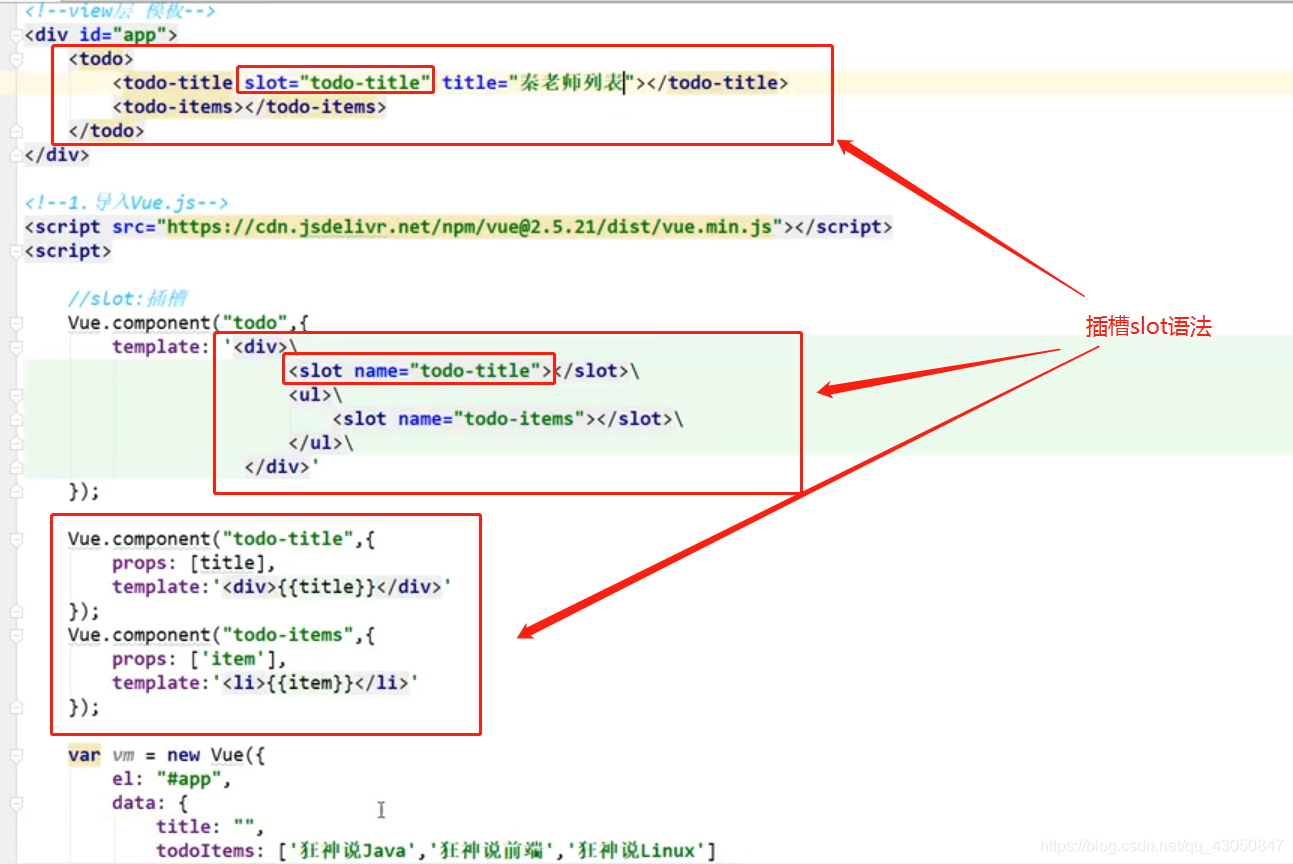This screenshot has width=1293, height=864.
Task: Click the title: "", data property
Action: click(x=210, y=827)
